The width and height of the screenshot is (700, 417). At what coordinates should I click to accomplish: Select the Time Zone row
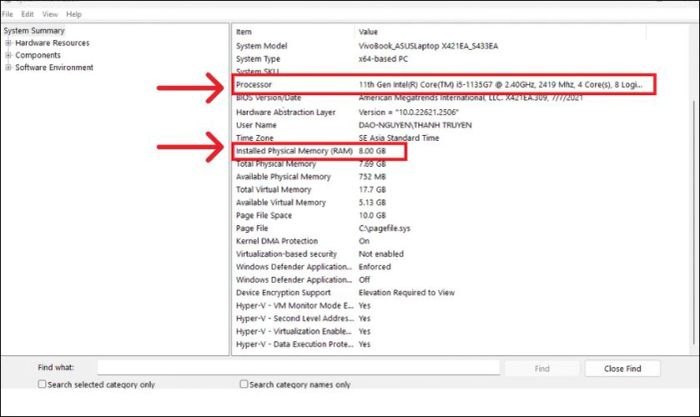440,138
